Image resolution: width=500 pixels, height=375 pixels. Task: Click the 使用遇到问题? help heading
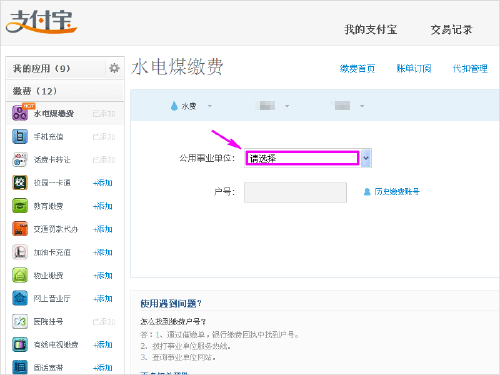tap(171, 303)
